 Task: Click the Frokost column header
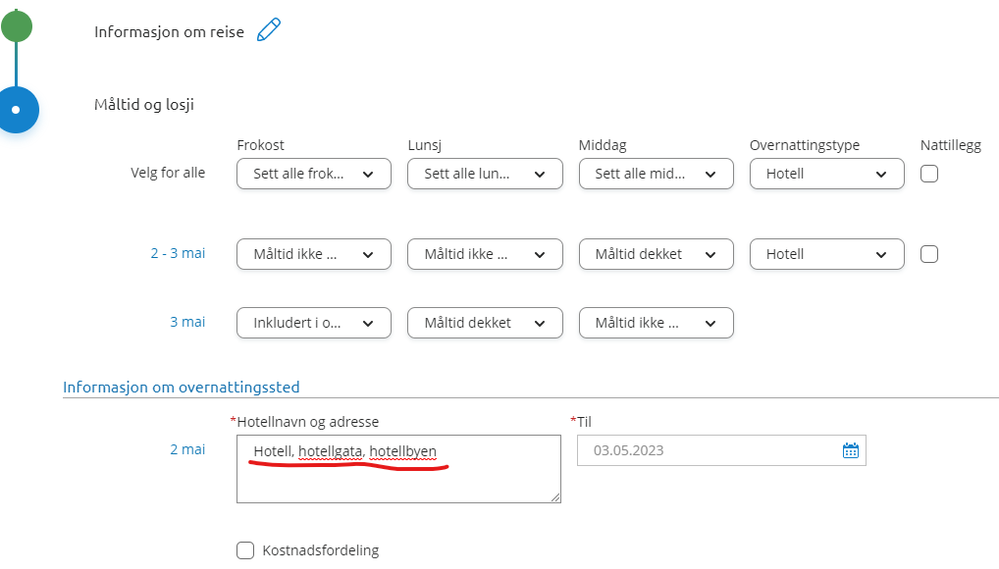pos(260,145)
